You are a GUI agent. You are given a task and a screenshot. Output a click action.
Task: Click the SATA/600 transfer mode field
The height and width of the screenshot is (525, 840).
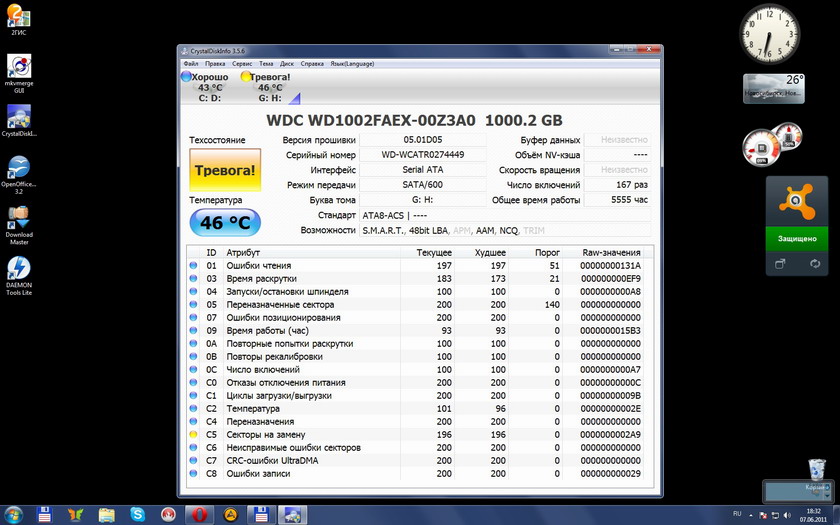point(423,185)
